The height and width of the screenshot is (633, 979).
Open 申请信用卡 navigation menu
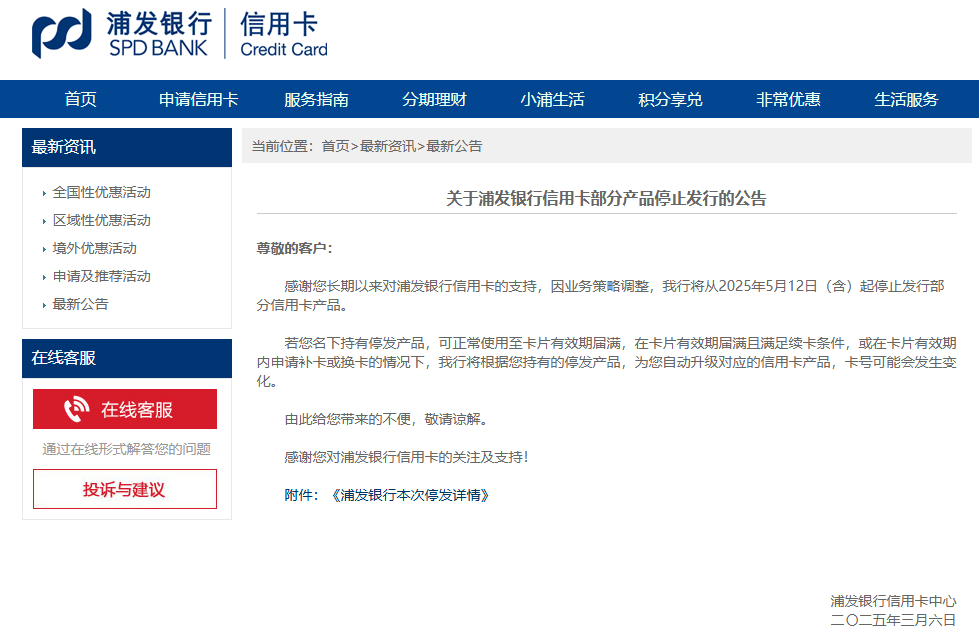click(199, 99)
